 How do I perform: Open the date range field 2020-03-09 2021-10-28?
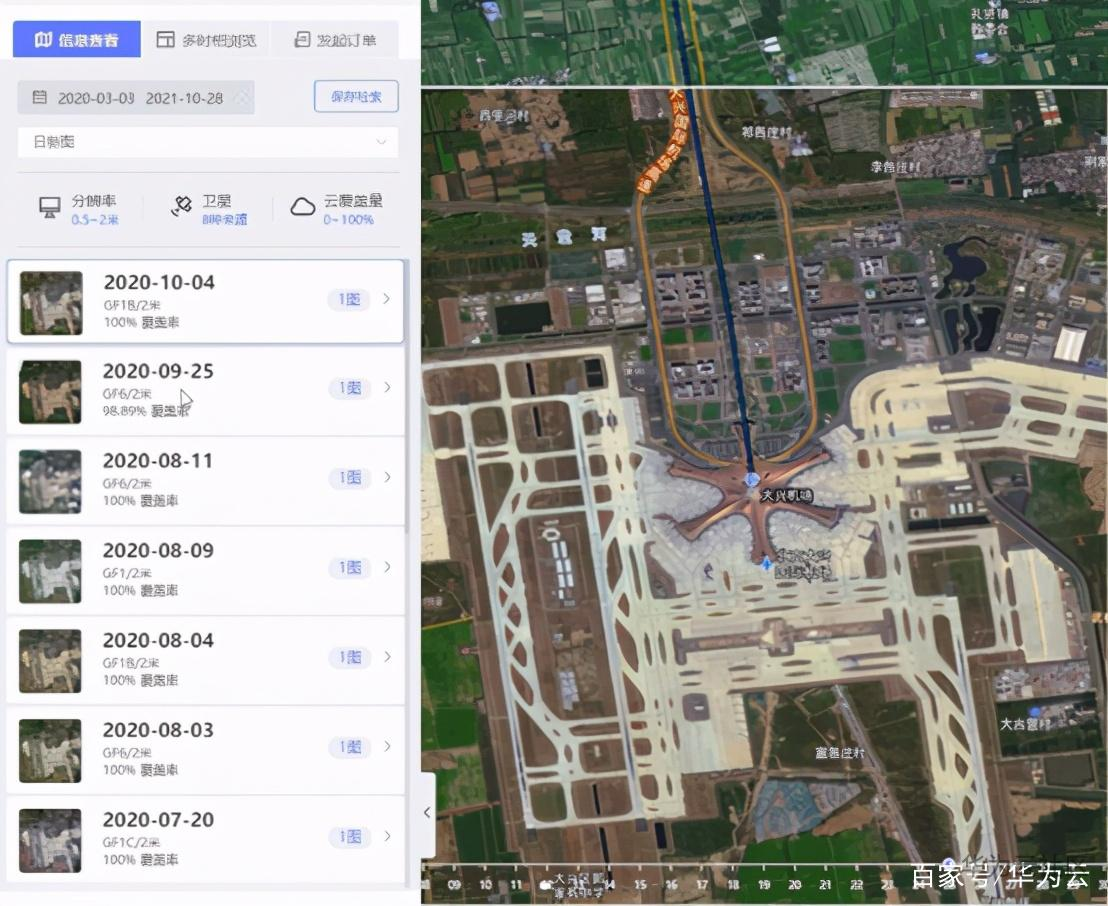tap(136, 98)
